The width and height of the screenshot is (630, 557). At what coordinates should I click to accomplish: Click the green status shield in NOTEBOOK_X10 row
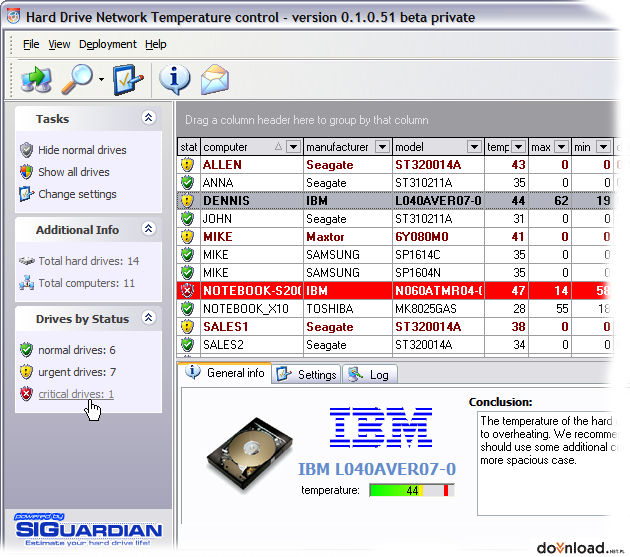(188, 309)
